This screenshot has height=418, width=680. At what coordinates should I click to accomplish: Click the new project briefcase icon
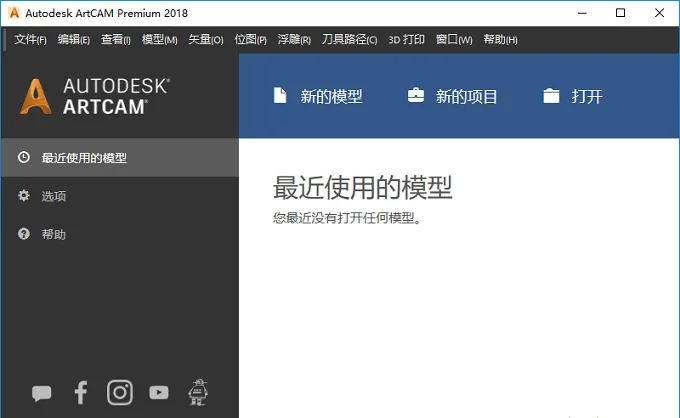click(416, 95)
